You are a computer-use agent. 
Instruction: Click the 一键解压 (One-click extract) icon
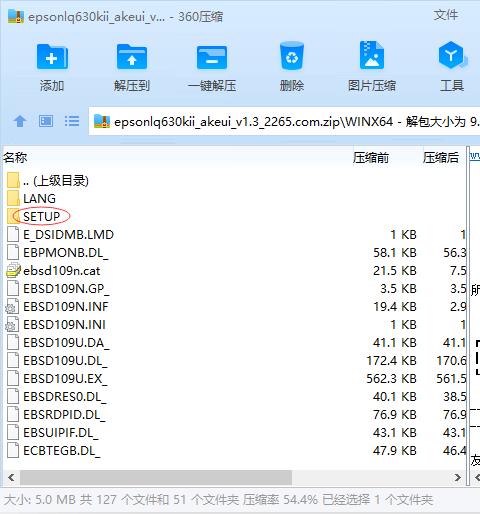[x=212, y=57]
